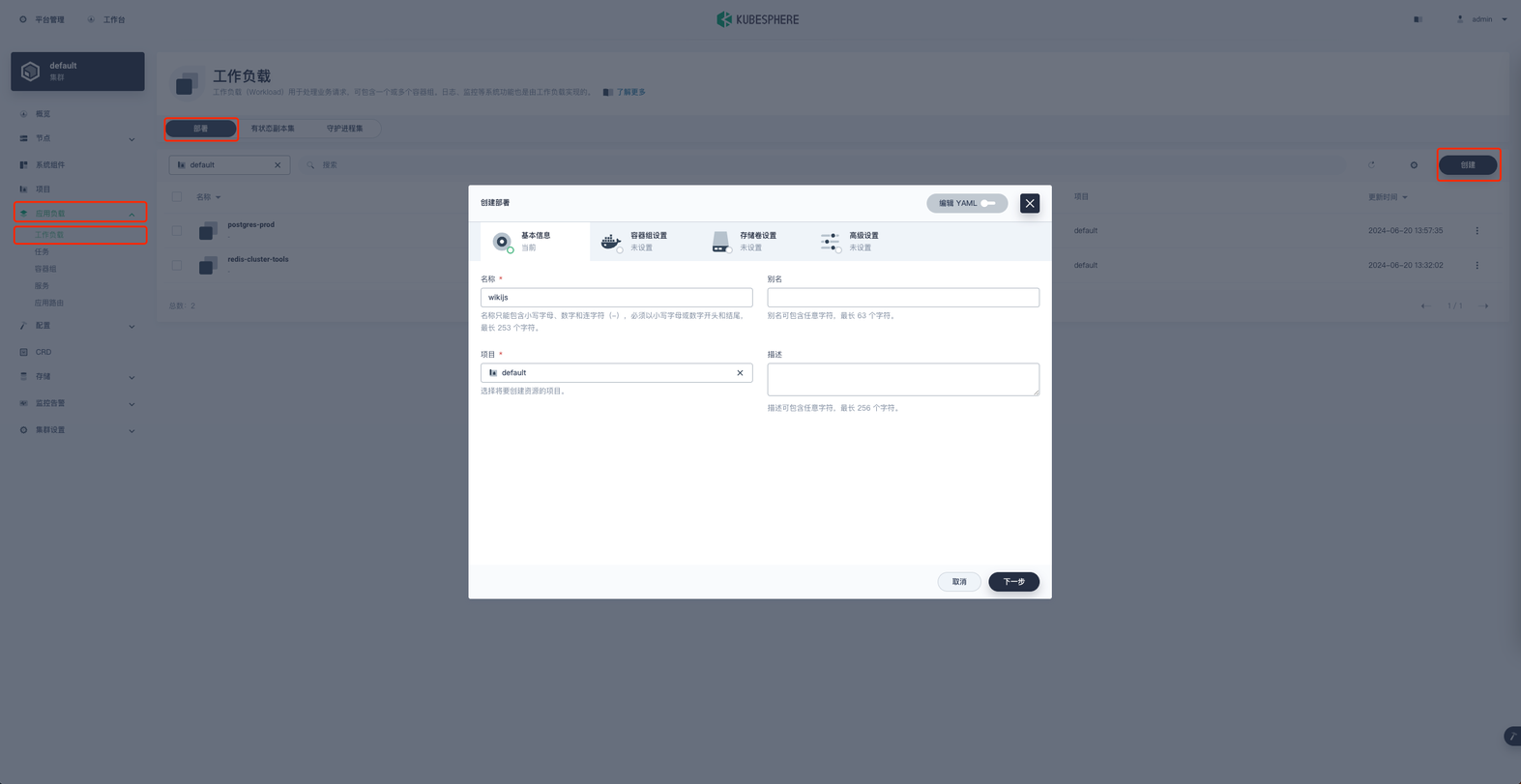Expand the 集群设置 sidebar section

click(x=77, y=430)
